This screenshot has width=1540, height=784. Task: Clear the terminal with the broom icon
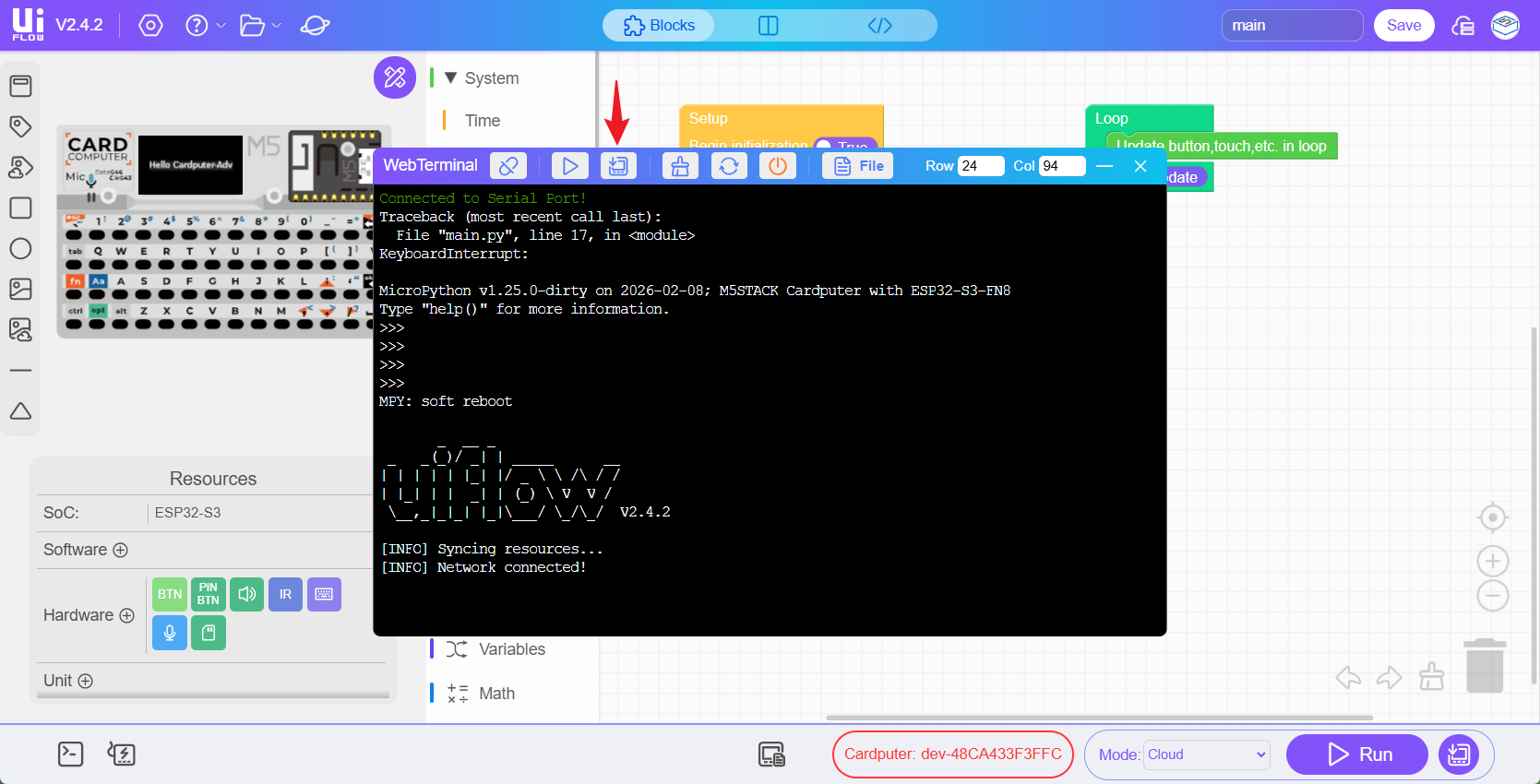(680, 166)
